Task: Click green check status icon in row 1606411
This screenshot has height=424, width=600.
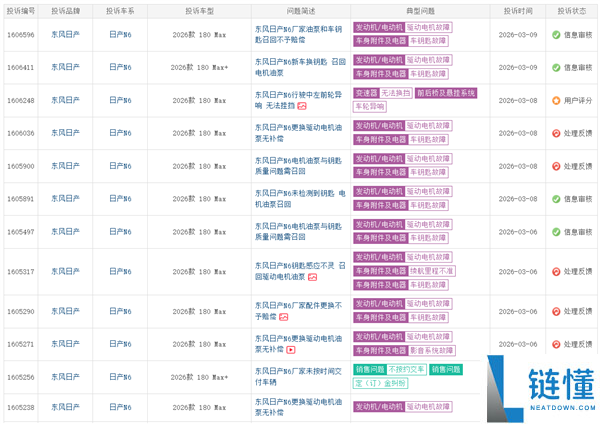Action: click(x=556, y=68)
